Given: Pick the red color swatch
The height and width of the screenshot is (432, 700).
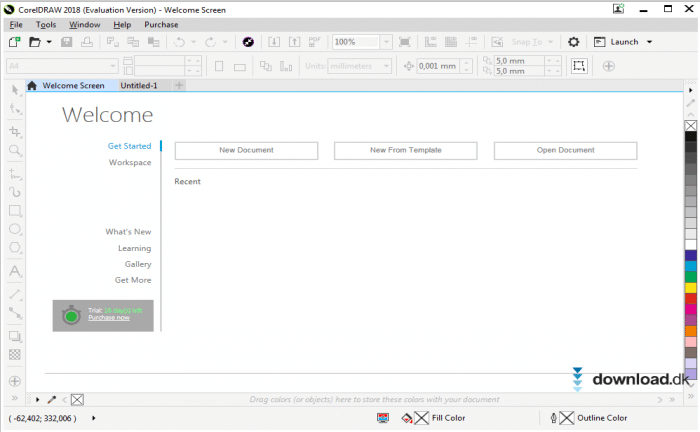Looking at the screenshot, I should 691,299.
